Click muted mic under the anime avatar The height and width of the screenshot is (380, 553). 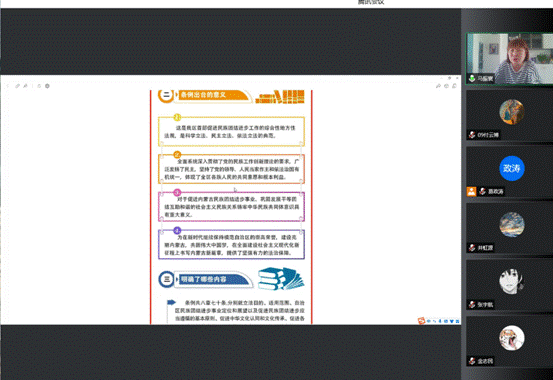tap(472, 304)
